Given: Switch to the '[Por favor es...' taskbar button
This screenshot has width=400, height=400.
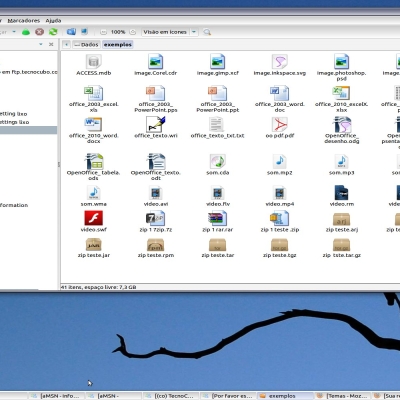Looking at the screenshot, I should (228, 396).
